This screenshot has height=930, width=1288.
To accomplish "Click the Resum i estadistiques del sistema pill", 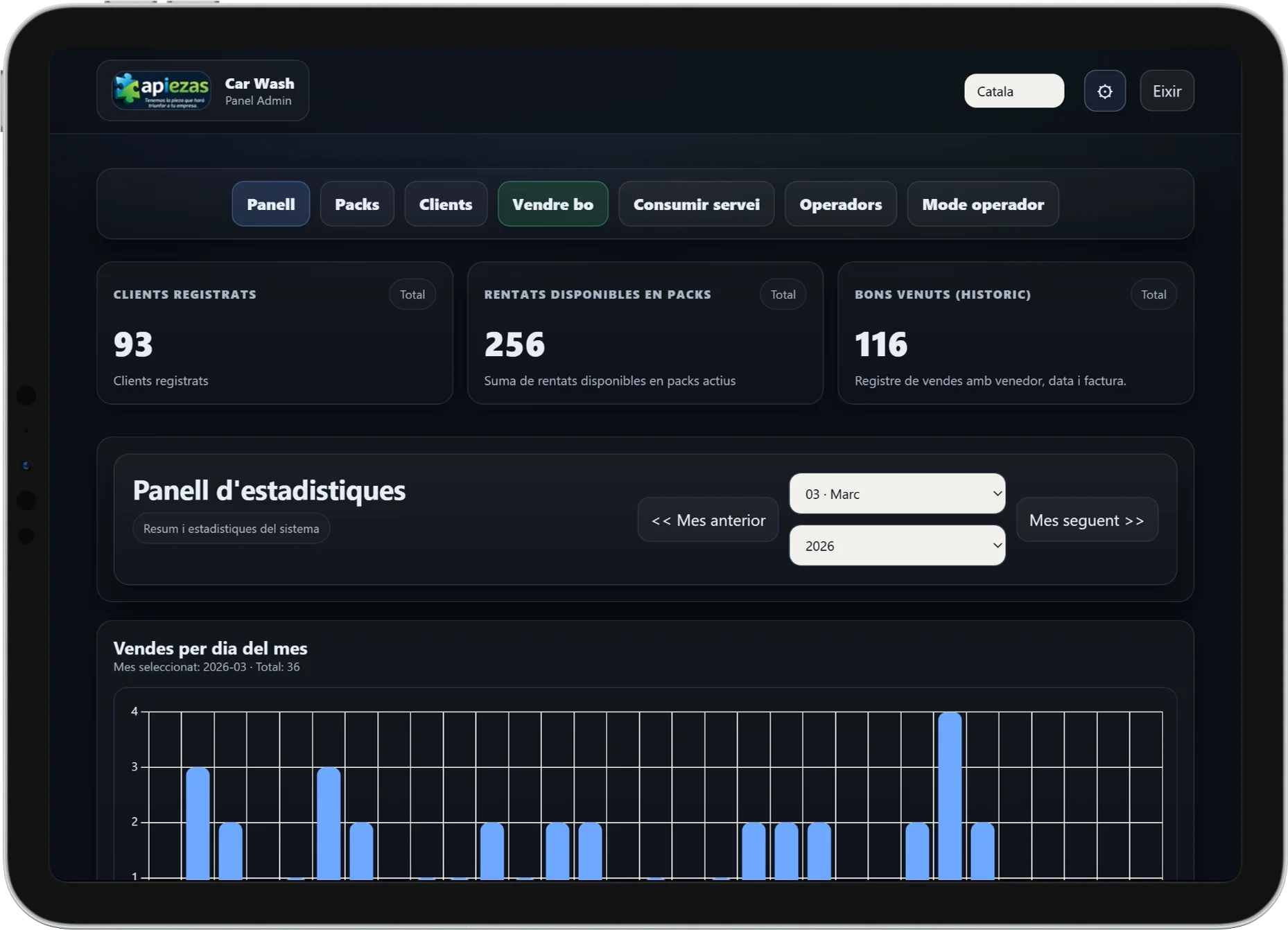I will point(231,529).
